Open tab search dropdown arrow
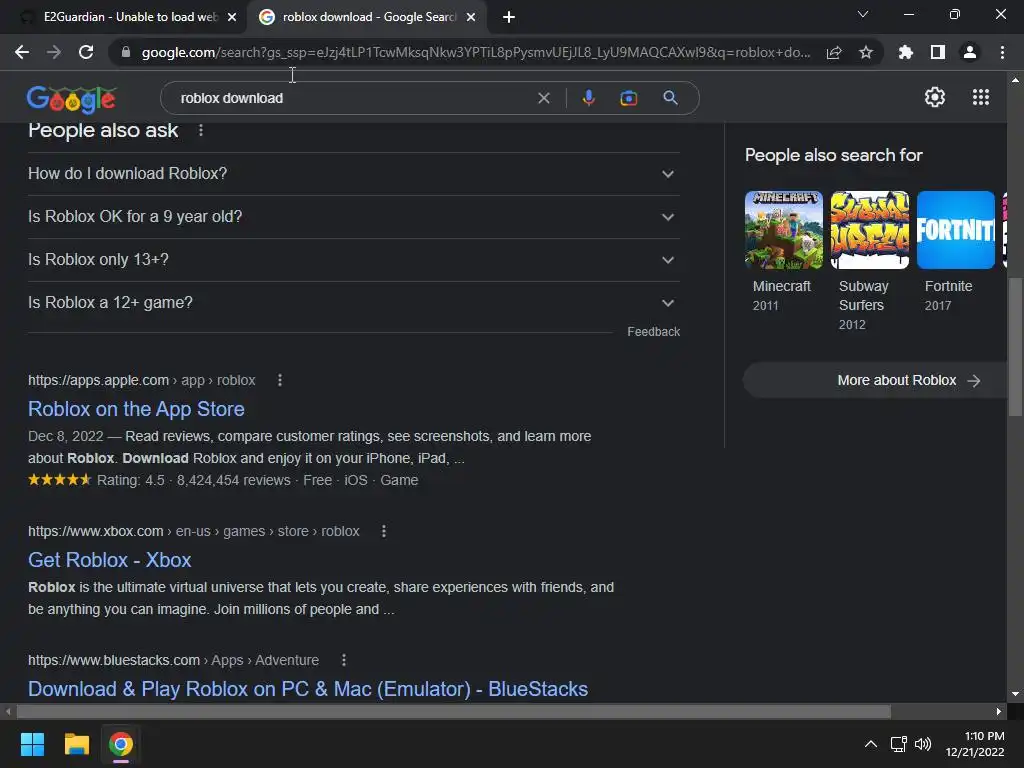 [863, 14]
